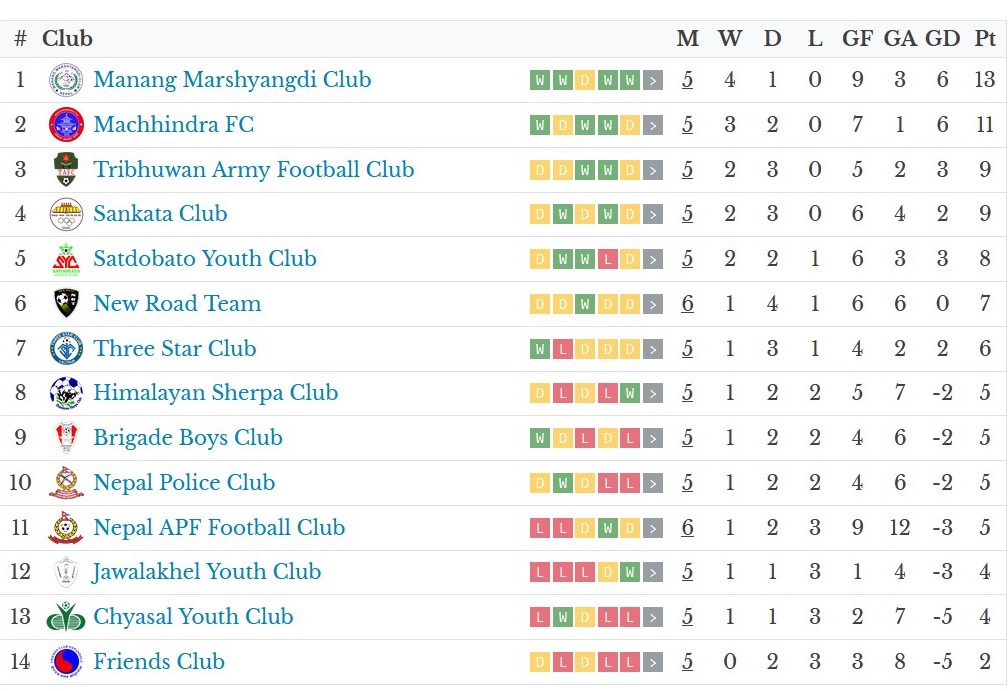Click the Satdobato Youth Club logo
The height and width of the screenshot is (691, 1008).
66,259
